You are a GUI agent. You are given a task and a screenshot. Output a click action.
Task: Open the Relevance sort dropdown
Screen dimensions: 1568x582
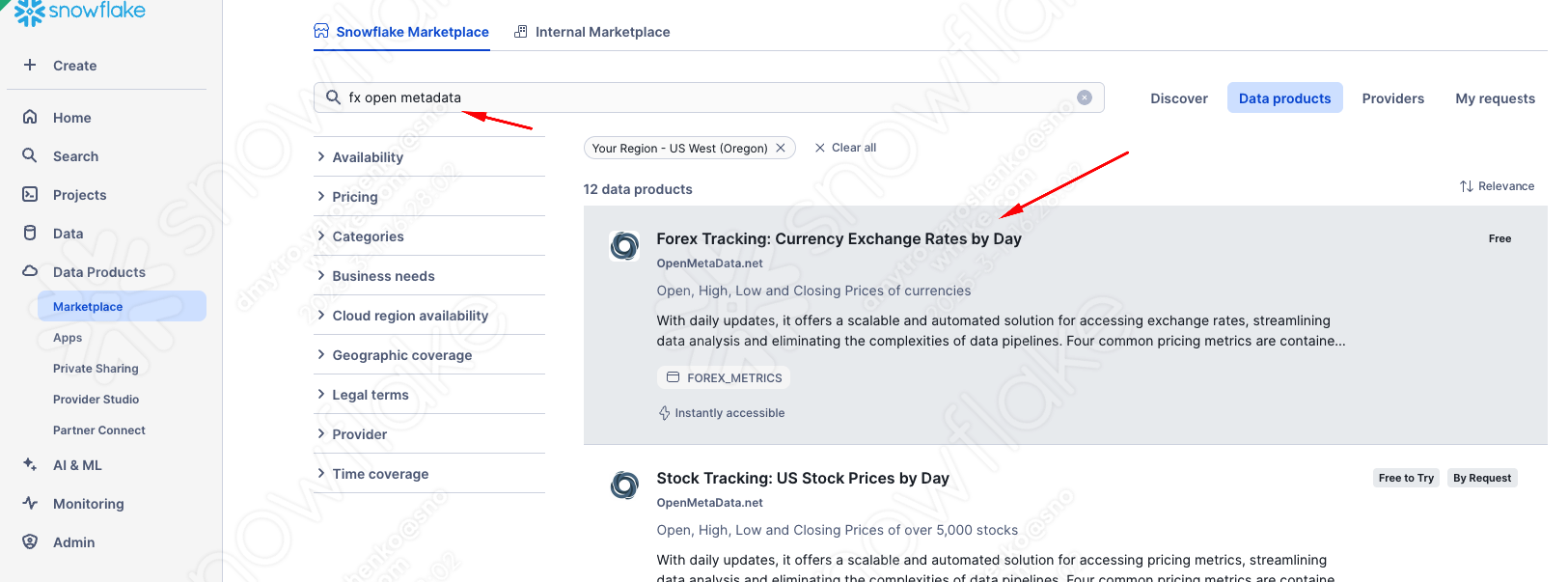click(x=1497, y=186)
